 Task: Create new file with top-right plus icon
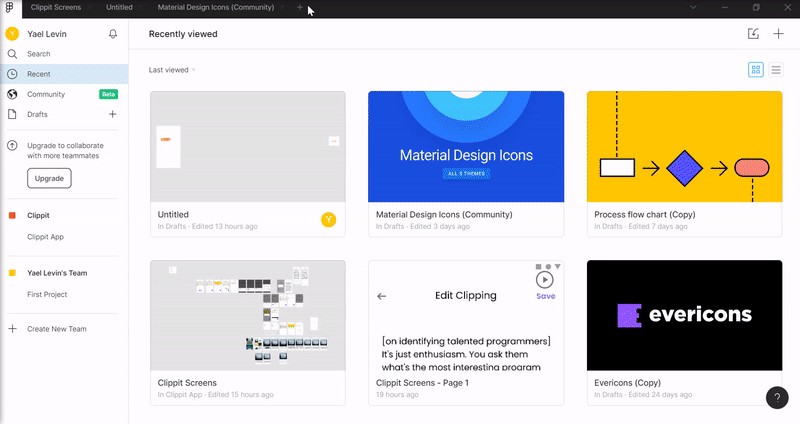coord(778,34)
